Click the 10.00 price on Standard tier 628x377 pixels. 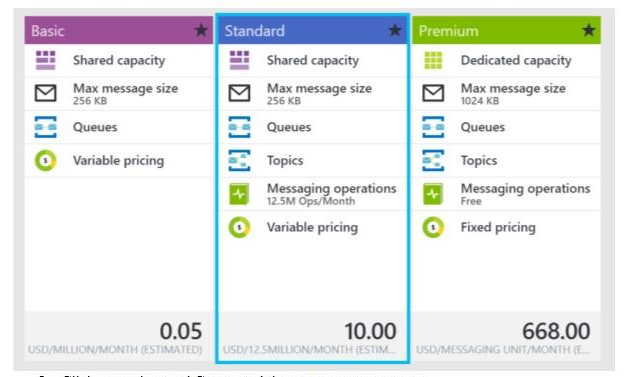(x=370, y=331)
